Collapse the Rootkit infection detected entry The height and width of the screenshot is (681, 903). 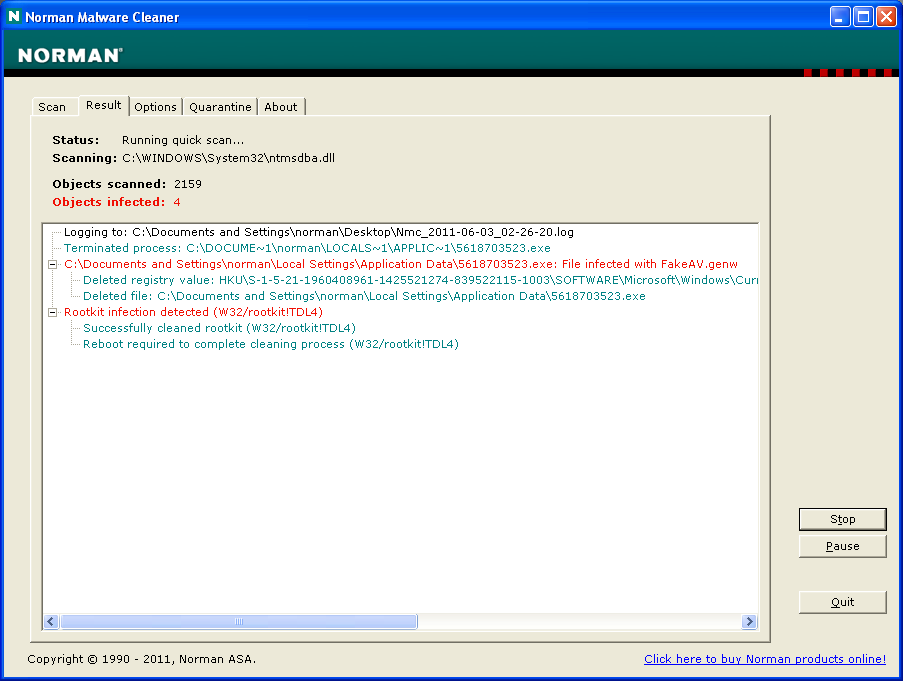pos(52,312)
